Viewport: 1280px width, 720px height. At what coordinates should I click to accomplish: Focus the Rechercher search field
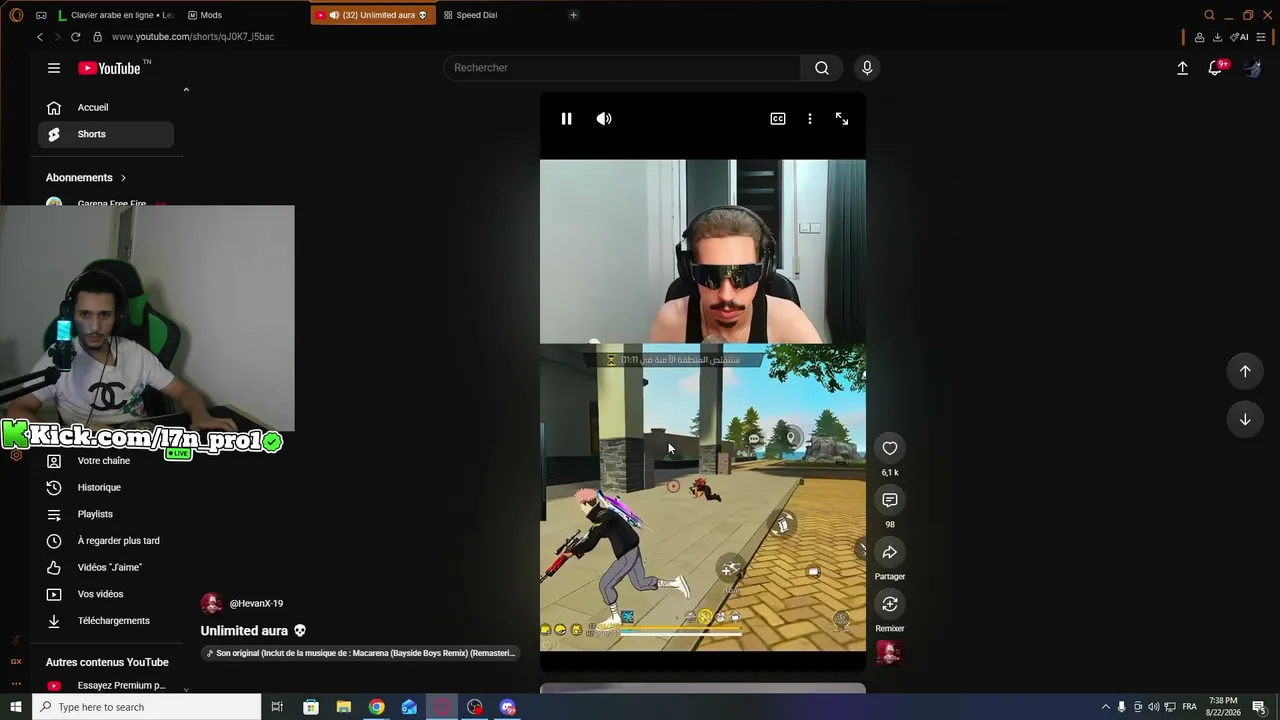click(622, 68)
